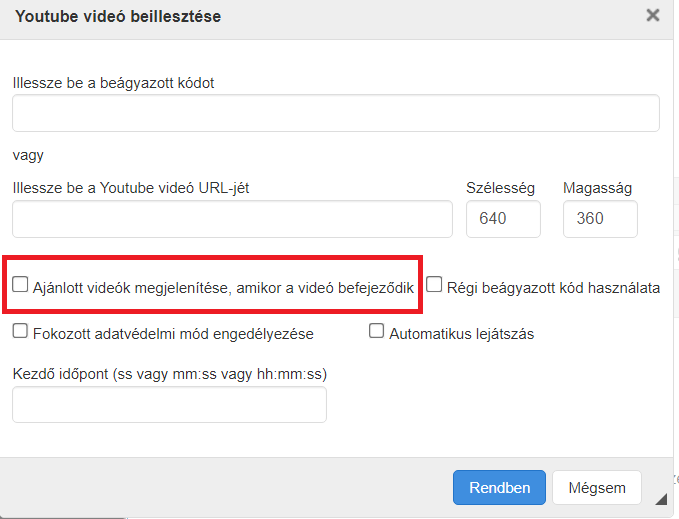Toggle Fokozott adatvédelmi mód engedélyezése
679x519 pixels.
coord(21,330)
